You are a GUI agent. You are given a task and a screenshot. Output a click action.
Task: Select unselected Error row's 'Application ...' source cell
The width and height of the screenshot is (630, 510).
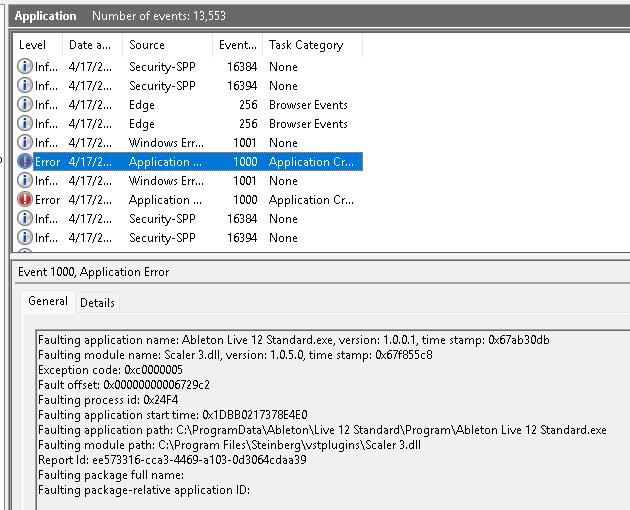click(x=165, y=200)
